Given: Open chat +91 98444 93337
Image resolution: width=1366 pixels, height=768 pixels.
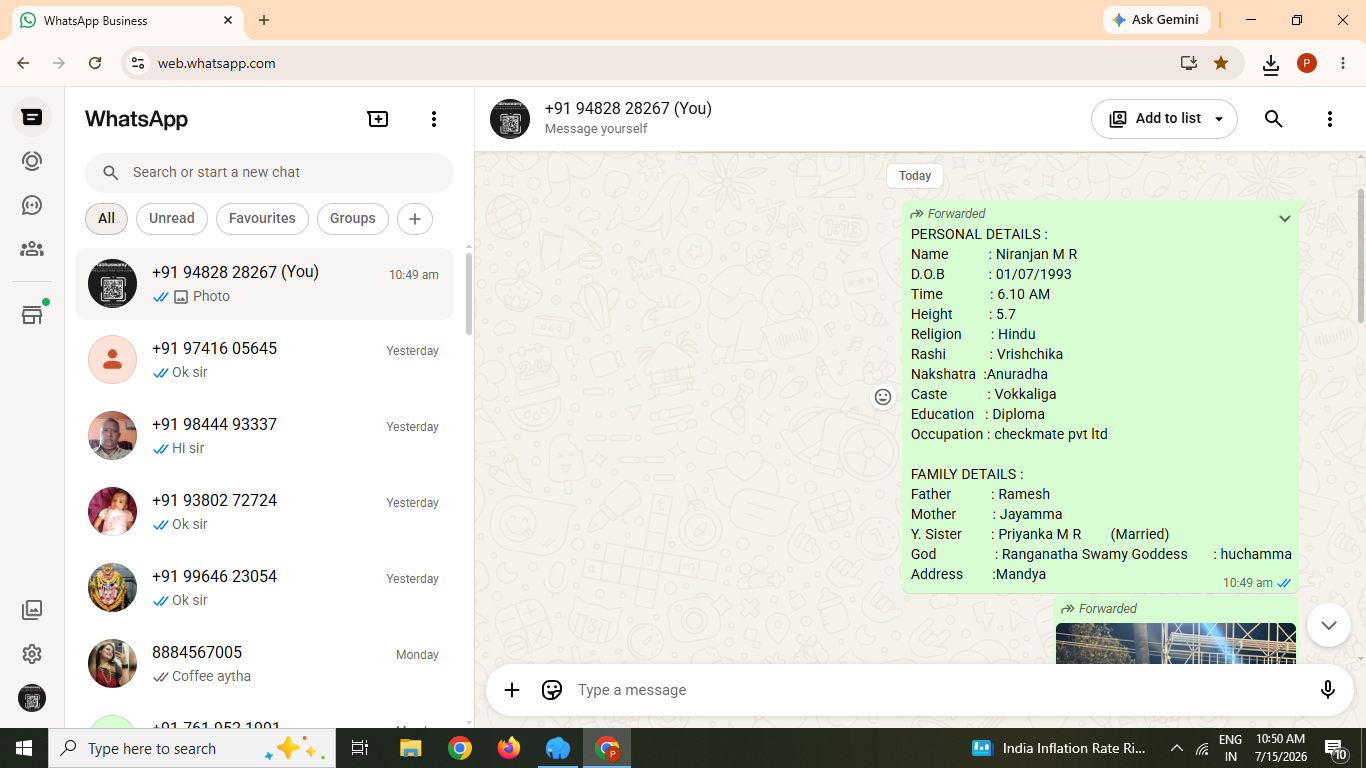Looking at the screenshot, I should pos(265,436).
